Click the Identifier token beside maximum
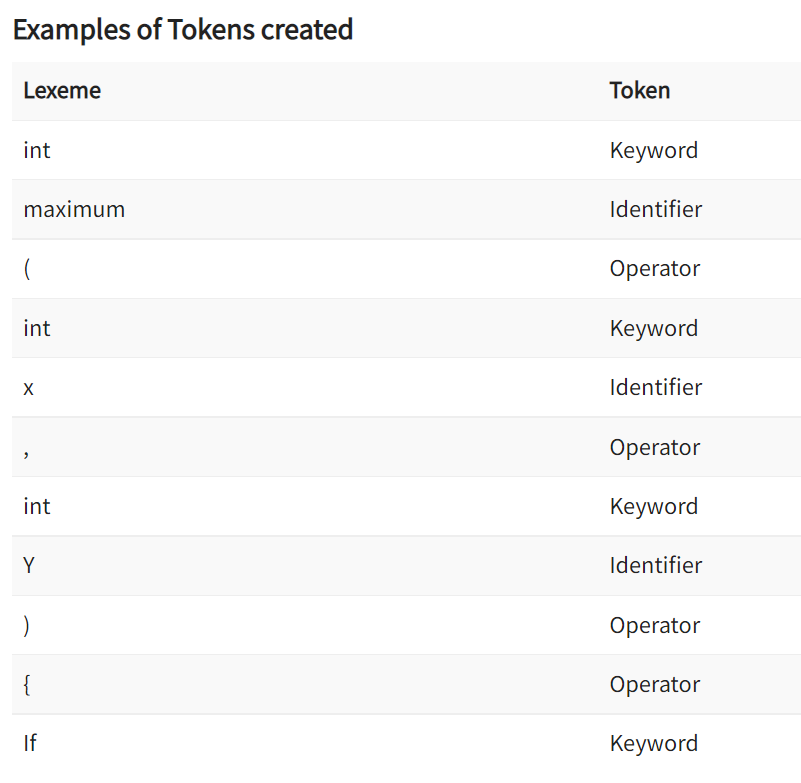This screenshot has width=801, height=783. tap(656, 209)
